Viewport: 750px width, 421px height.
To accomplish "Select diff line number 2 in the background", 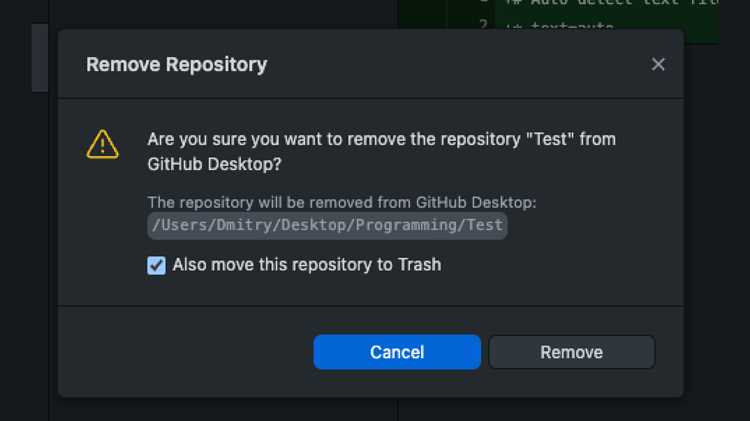I will [x=484, y=24].
